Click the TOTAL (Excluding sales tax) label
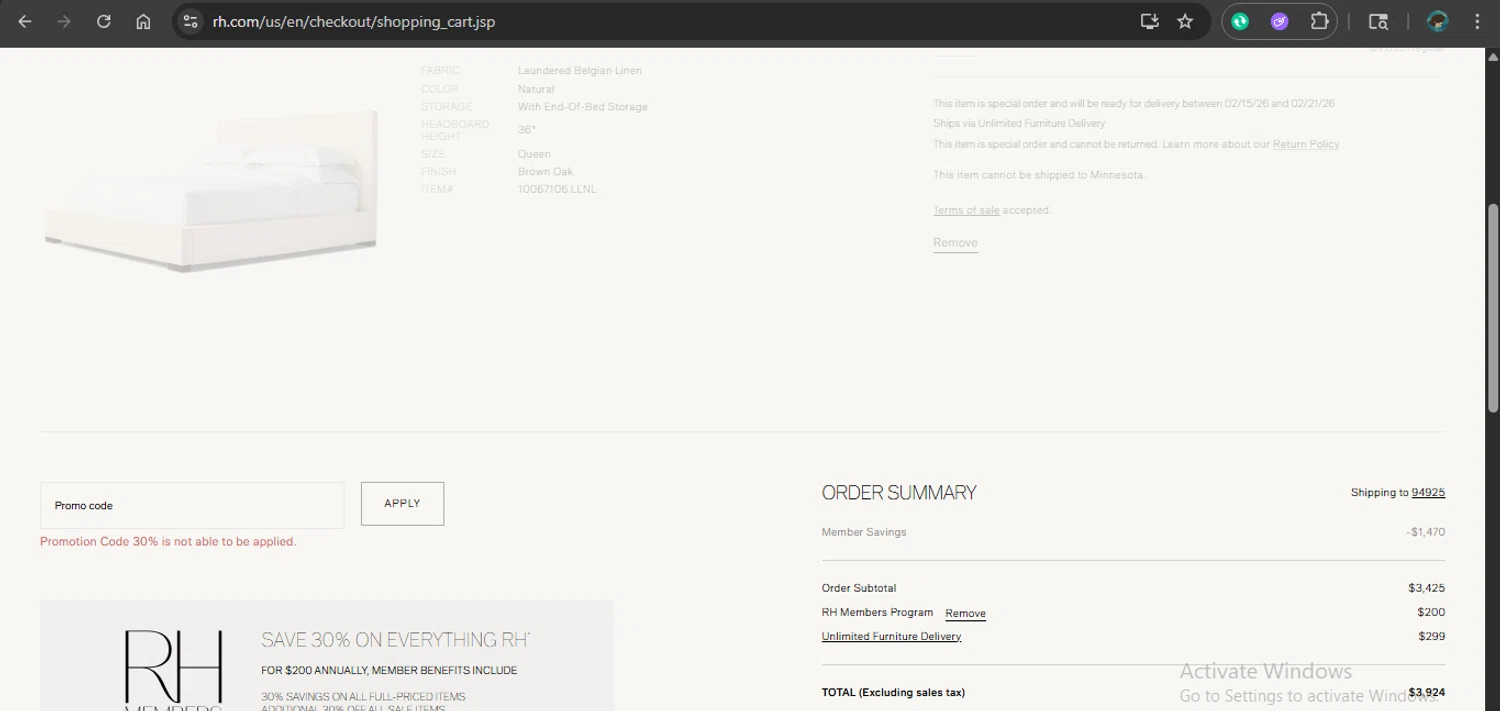The width and height of the screenshot is (1500, 711). click(893, 692)
